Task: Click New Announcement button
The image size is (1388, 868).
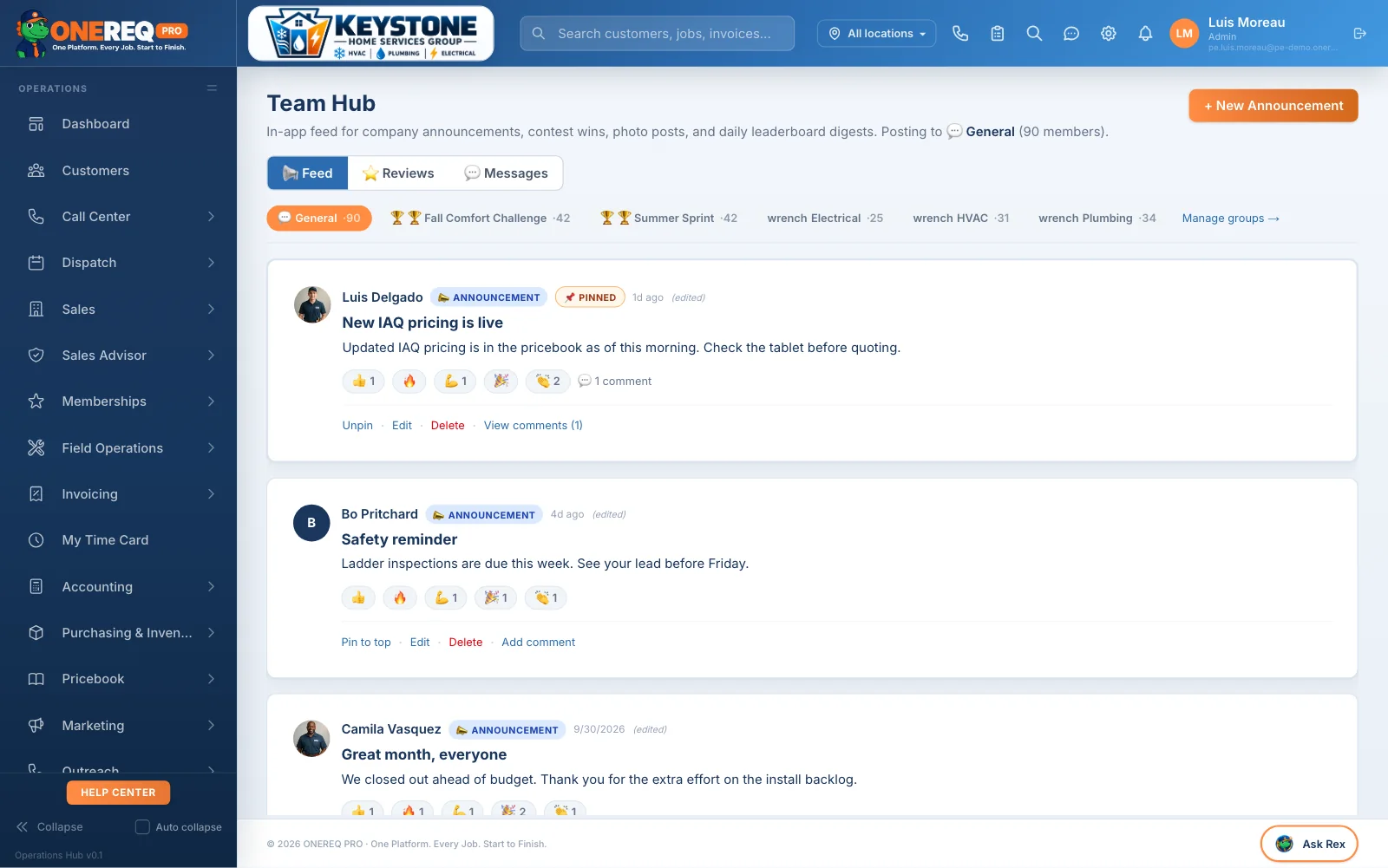Action: 1273,106
